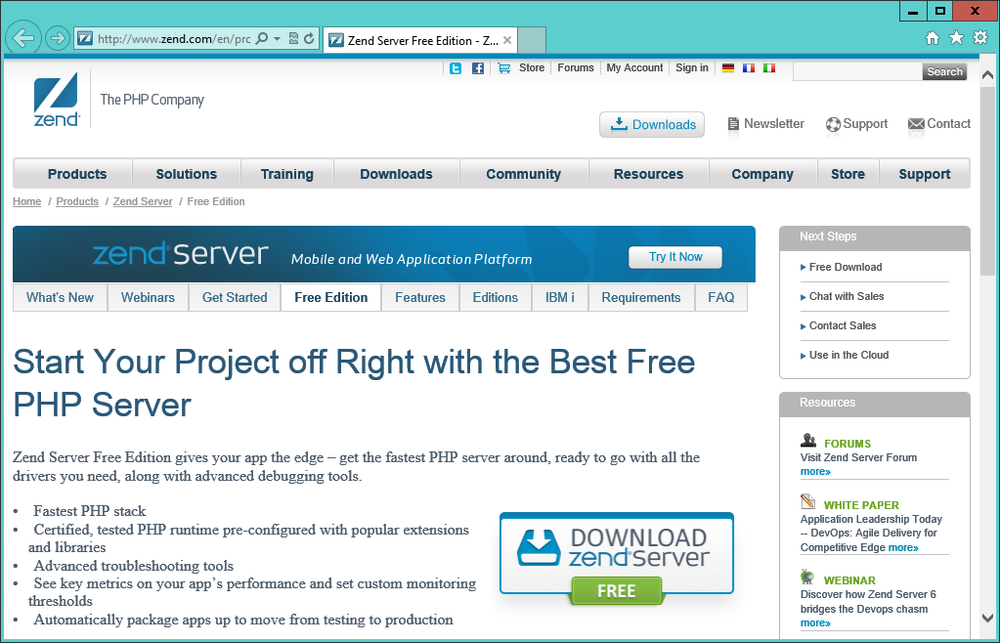Image resolution: width=1000 pixels, height=643 pixels.
Task: Switch to Get Started tab
Action: pyautogui.click(x=235, y=297)
